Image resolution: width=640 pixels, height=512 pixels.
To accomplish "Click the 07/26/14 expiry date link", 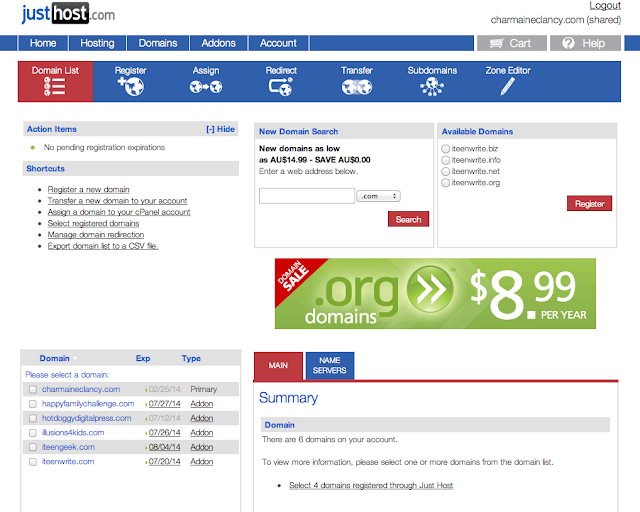I will [x=164, y=433].
